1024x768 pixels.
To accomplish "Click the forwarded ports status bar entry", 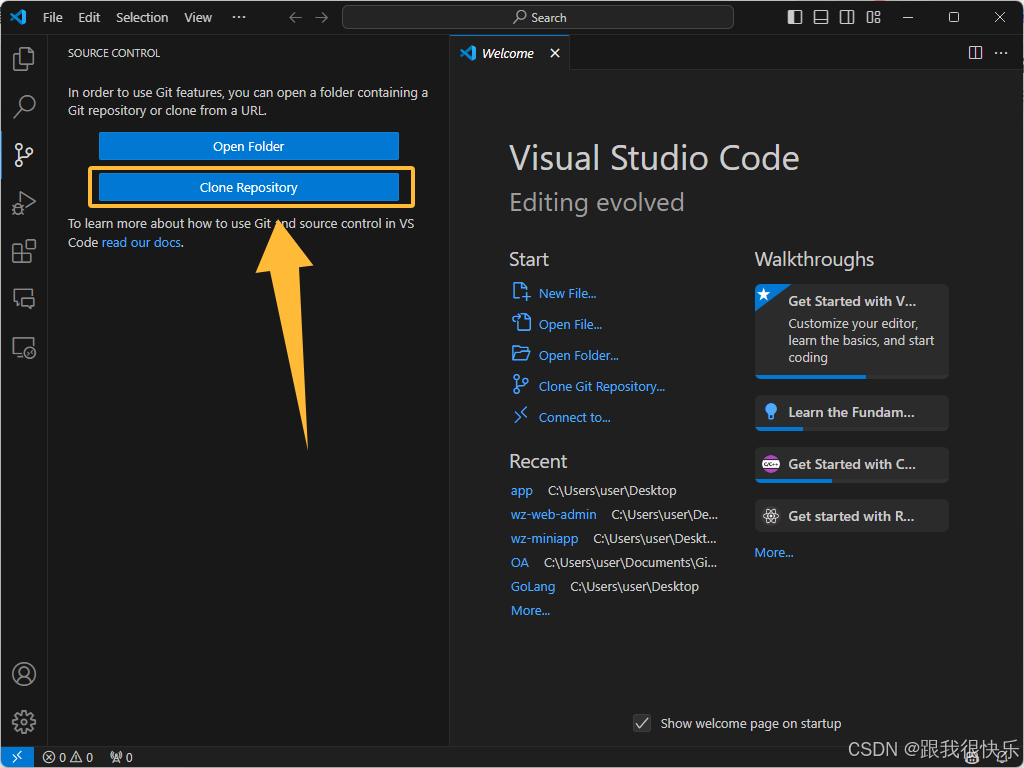I will coord(121,757).
